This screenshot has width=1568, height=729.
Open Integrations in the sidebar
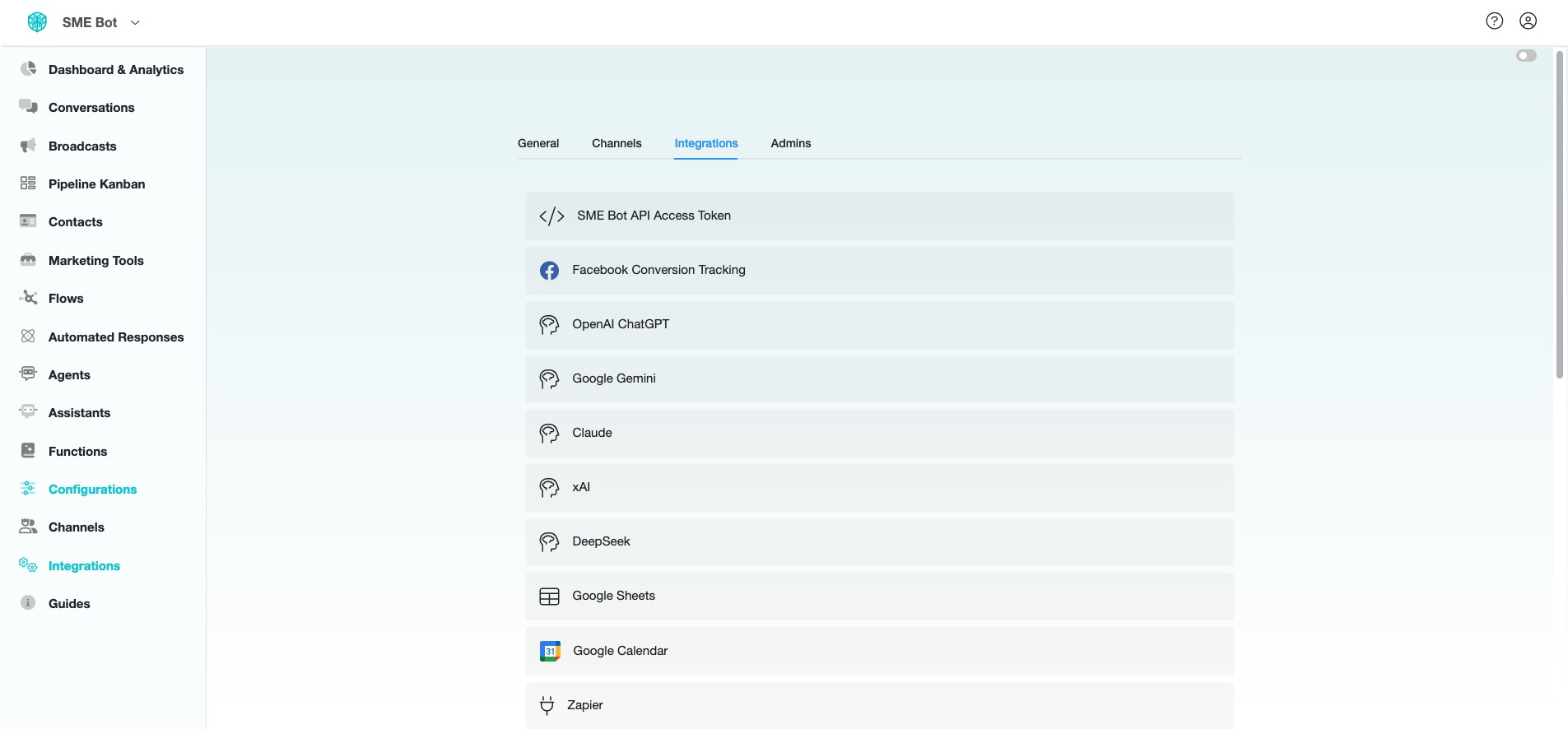[84, 566]
